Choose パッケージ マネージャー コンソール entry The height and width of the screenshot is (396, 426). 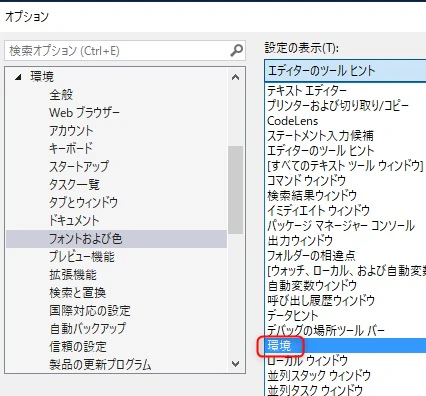pos(346,225)
